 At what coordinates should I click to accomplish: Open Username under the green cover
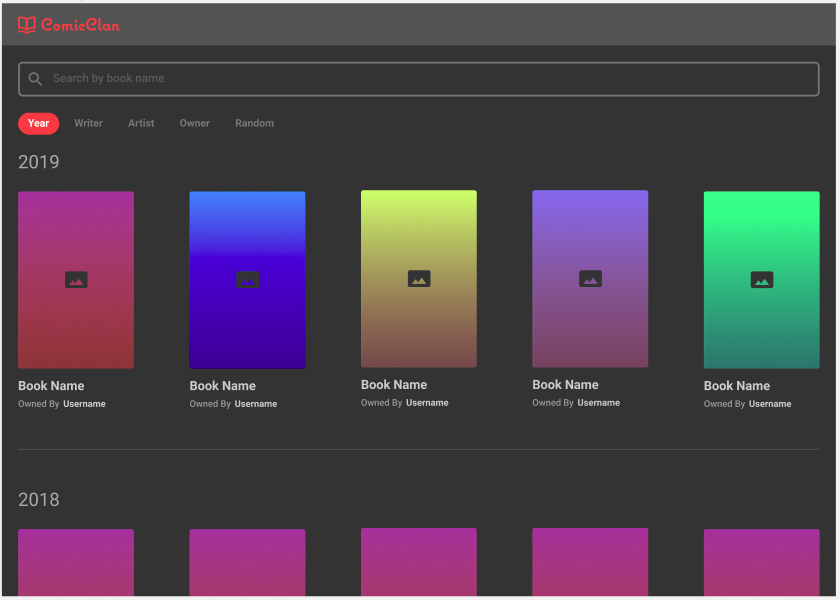pos(770,404)
